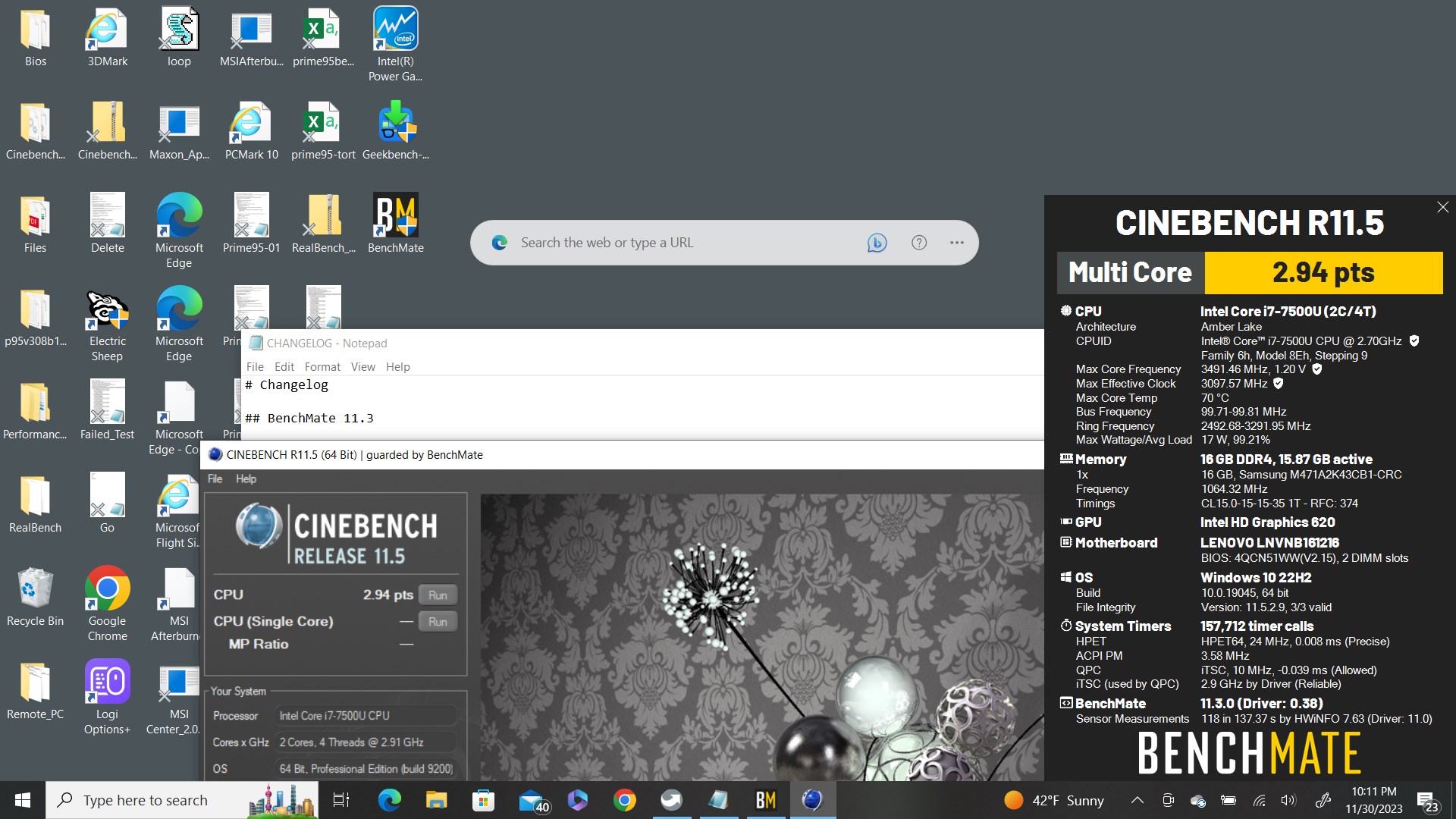This screenshot has width=1456, height=819.
Task: Open Notepad Help menu
Action: pyautogui.click(x=397, y=367)
